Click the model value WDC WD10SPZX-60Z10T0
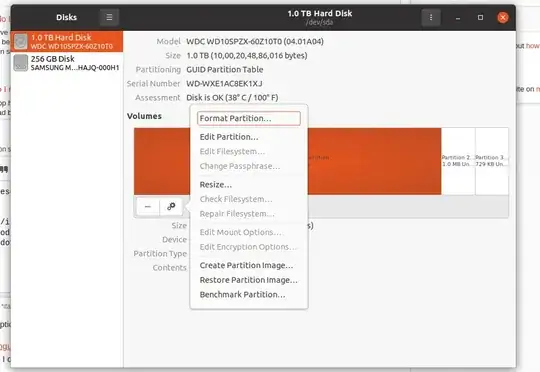Image resolution: width=540 pixels, height=372 pixels. click(x=255, y=42)
